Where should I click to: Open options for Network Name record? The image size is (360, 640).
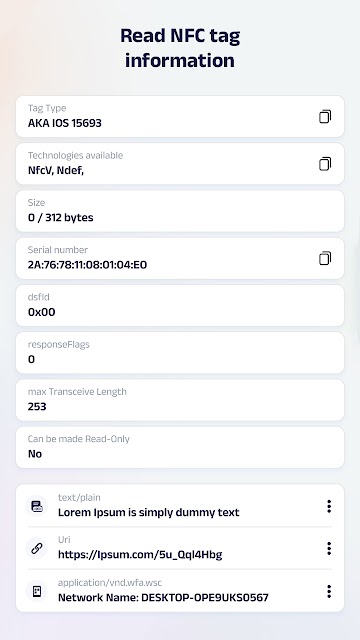point(329,591)
